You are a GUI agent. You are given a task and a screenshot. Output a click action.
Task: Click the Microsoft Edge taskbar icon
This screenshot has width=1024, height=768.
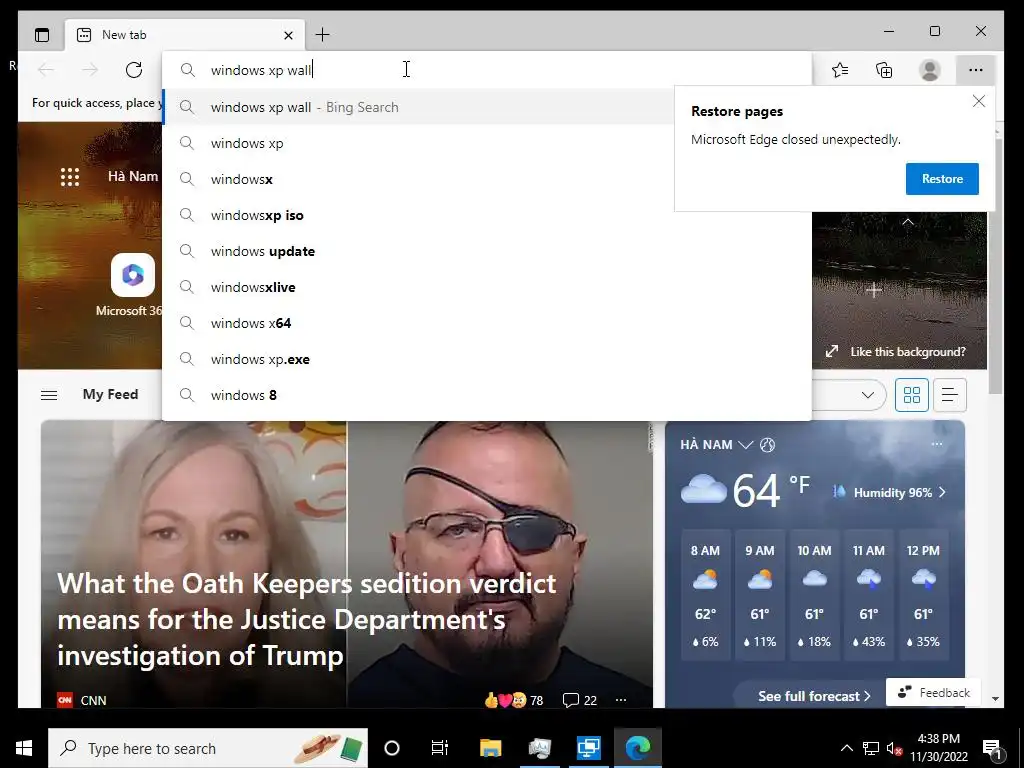638,748
